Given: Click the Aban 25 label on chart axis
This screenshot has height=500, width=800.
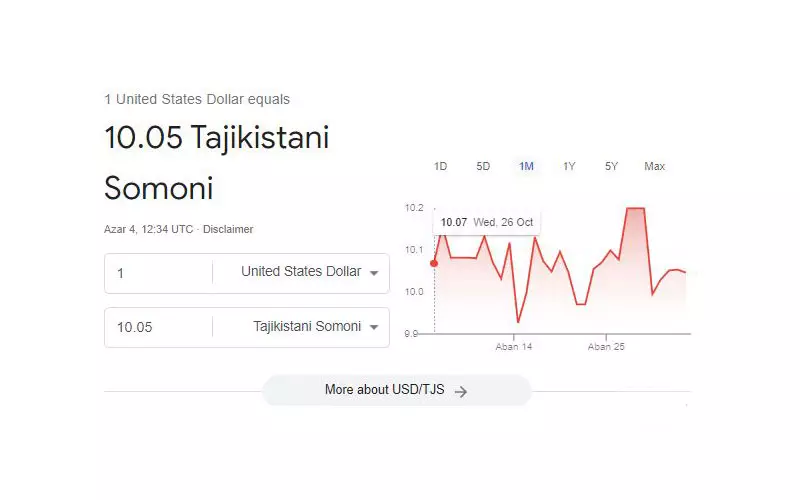Looking at the screenshot, I should (x=606, y=346).
